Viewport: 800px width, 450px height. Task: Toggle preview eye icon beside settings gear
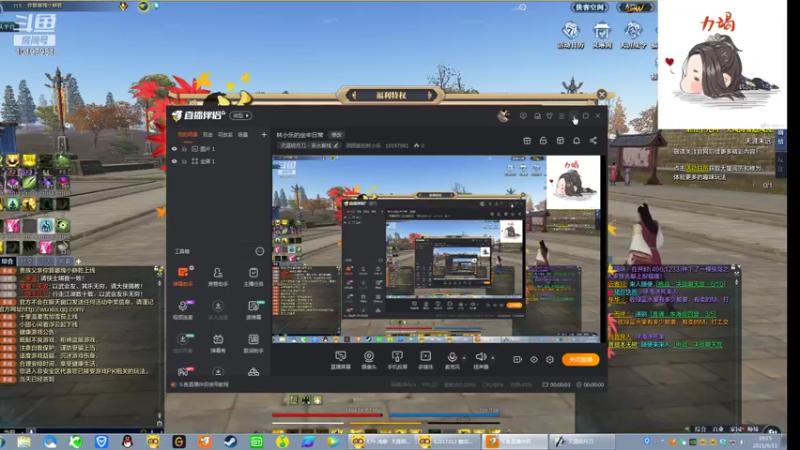534,360
